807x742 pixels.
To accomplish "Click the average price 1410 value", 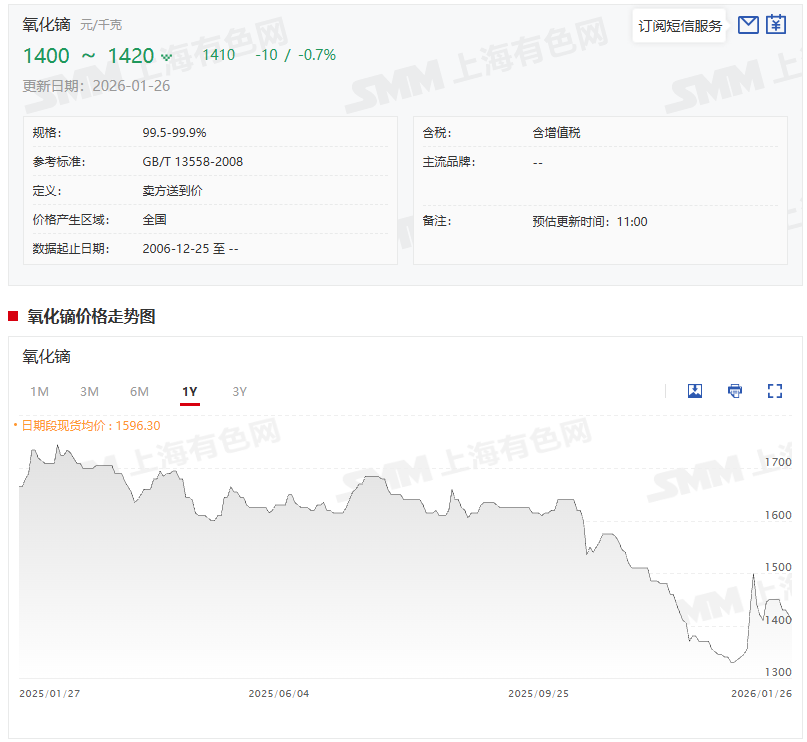I will pos(219,55).
